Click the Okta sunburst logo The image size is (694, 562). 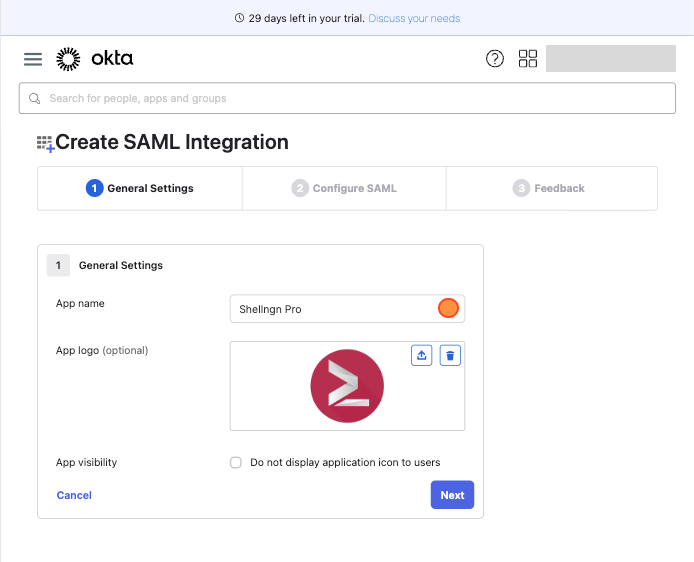coord(68,59)
